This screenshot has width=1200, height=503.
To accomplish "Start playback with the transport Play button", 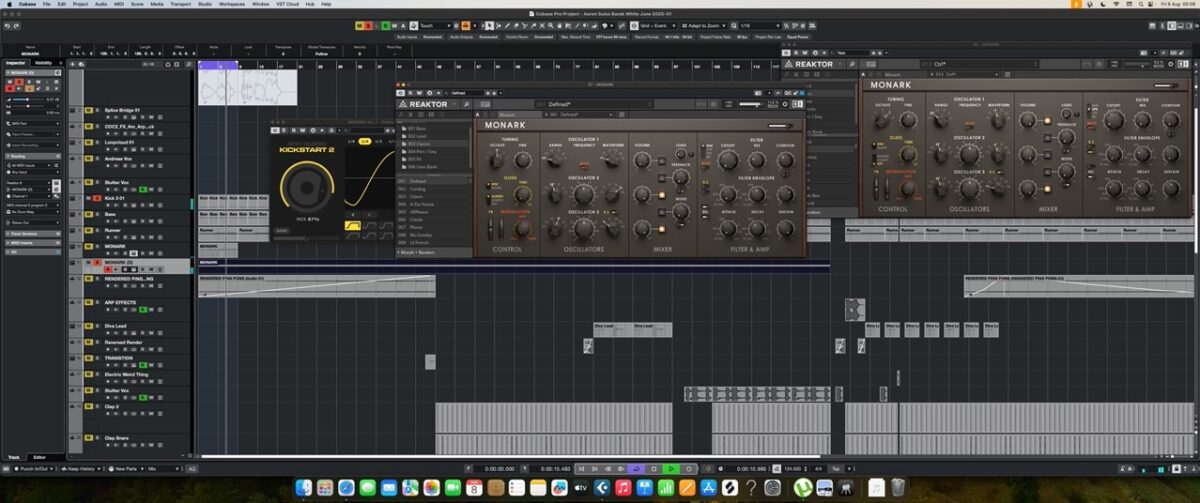I will click(671, 468).
